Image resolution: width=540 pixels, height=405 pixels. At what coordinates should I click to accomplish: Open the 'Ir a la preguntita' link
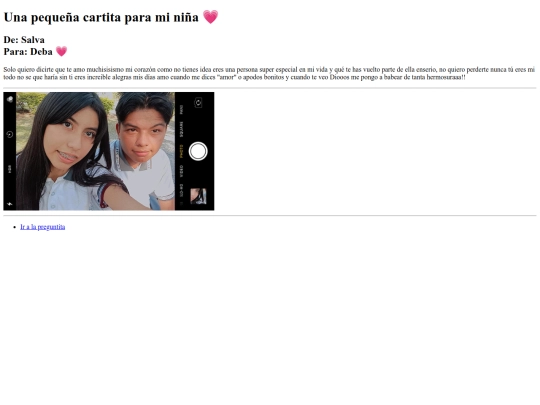point(42,227)
